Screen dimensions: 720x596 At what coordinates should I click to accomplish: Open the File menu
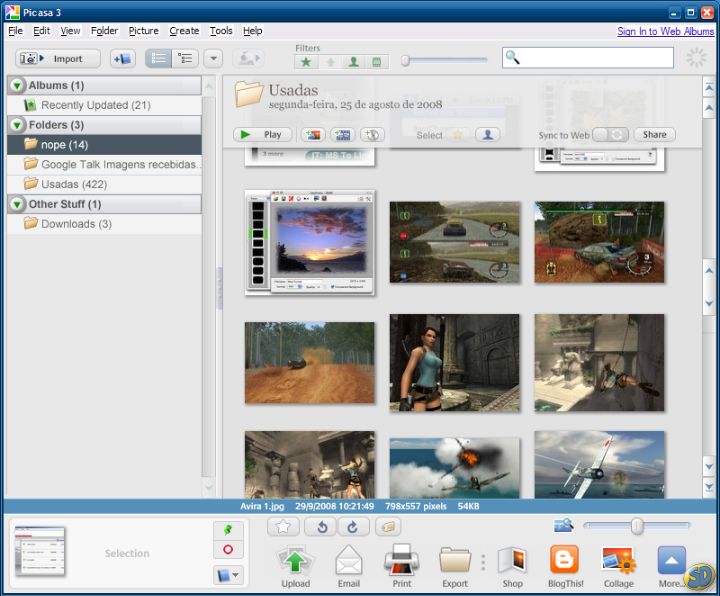[15, 31]
